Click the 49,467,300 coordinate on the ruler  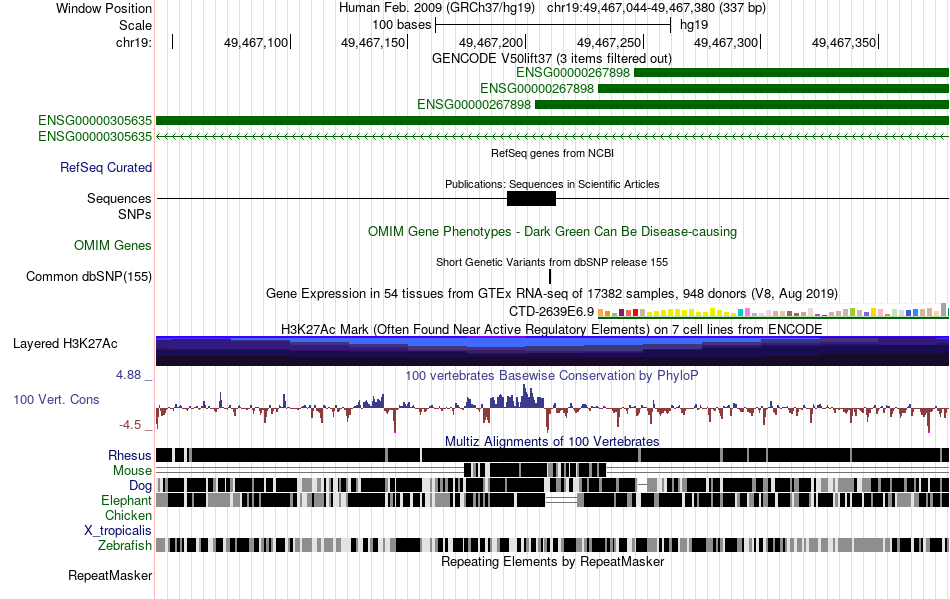(726, 42)
